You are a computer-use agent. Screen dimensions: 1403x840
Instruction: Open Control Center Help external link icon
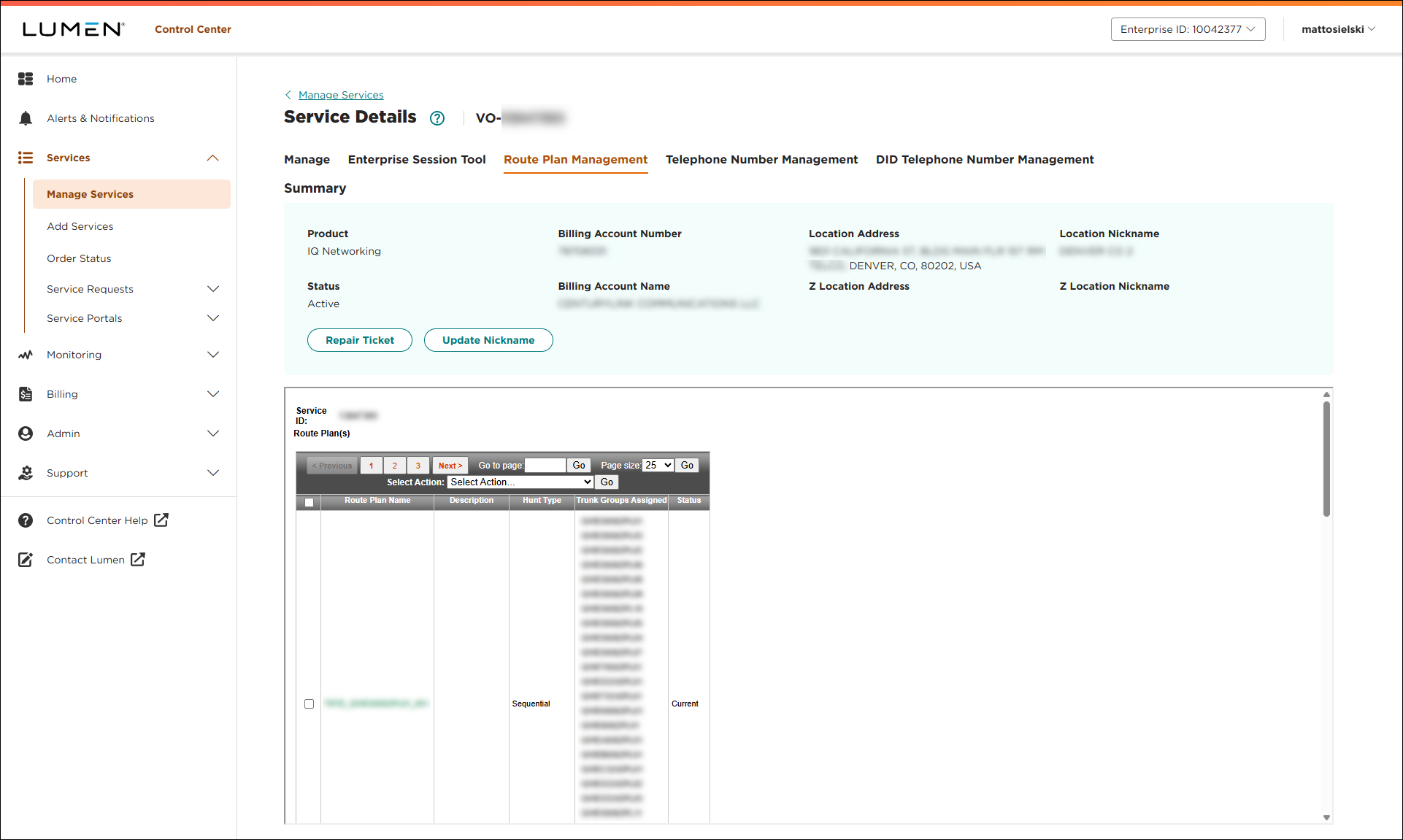click(x=161, y=520)
